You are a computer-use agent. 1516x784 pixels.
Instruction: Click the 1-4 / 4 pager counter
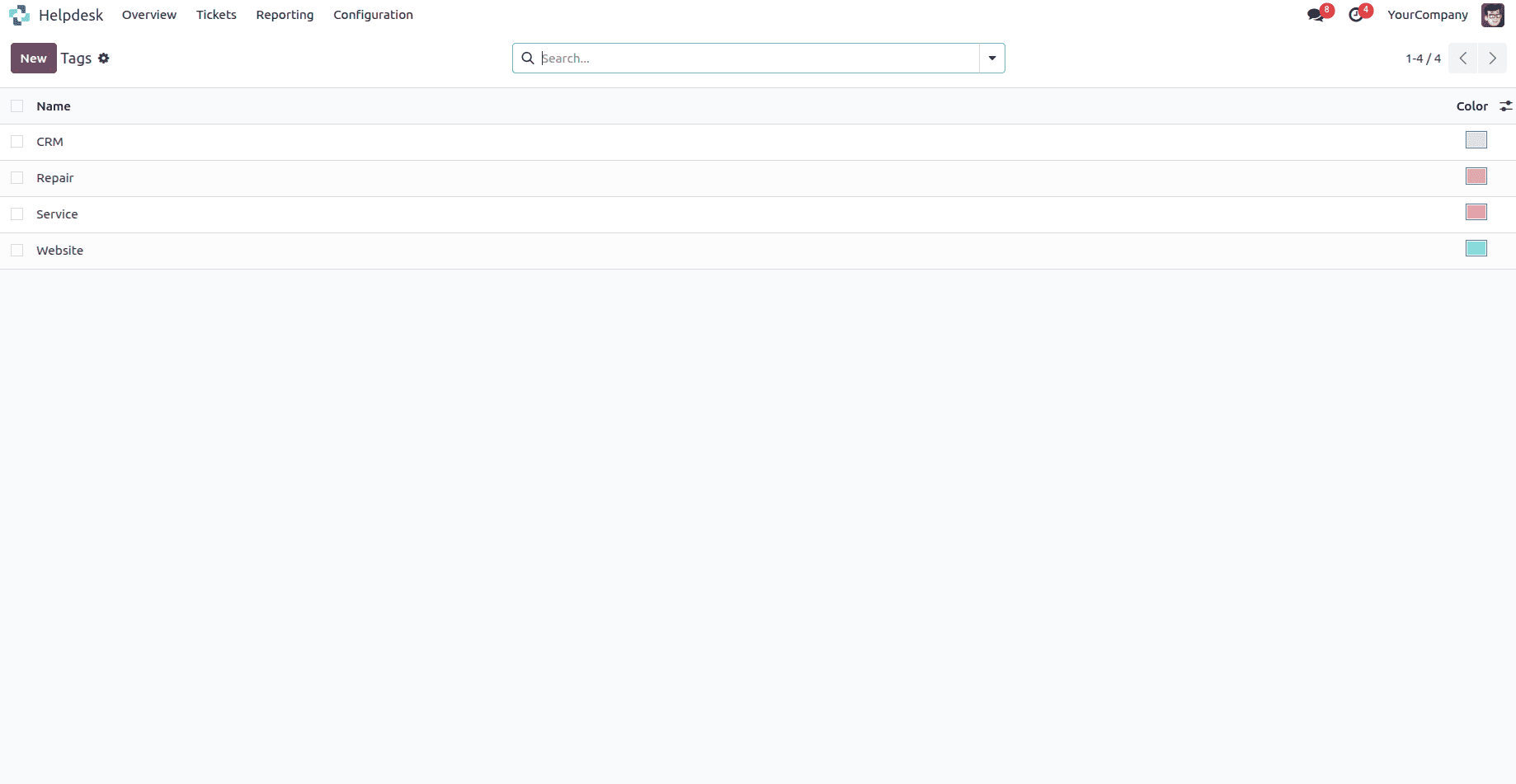[1424, 59]
